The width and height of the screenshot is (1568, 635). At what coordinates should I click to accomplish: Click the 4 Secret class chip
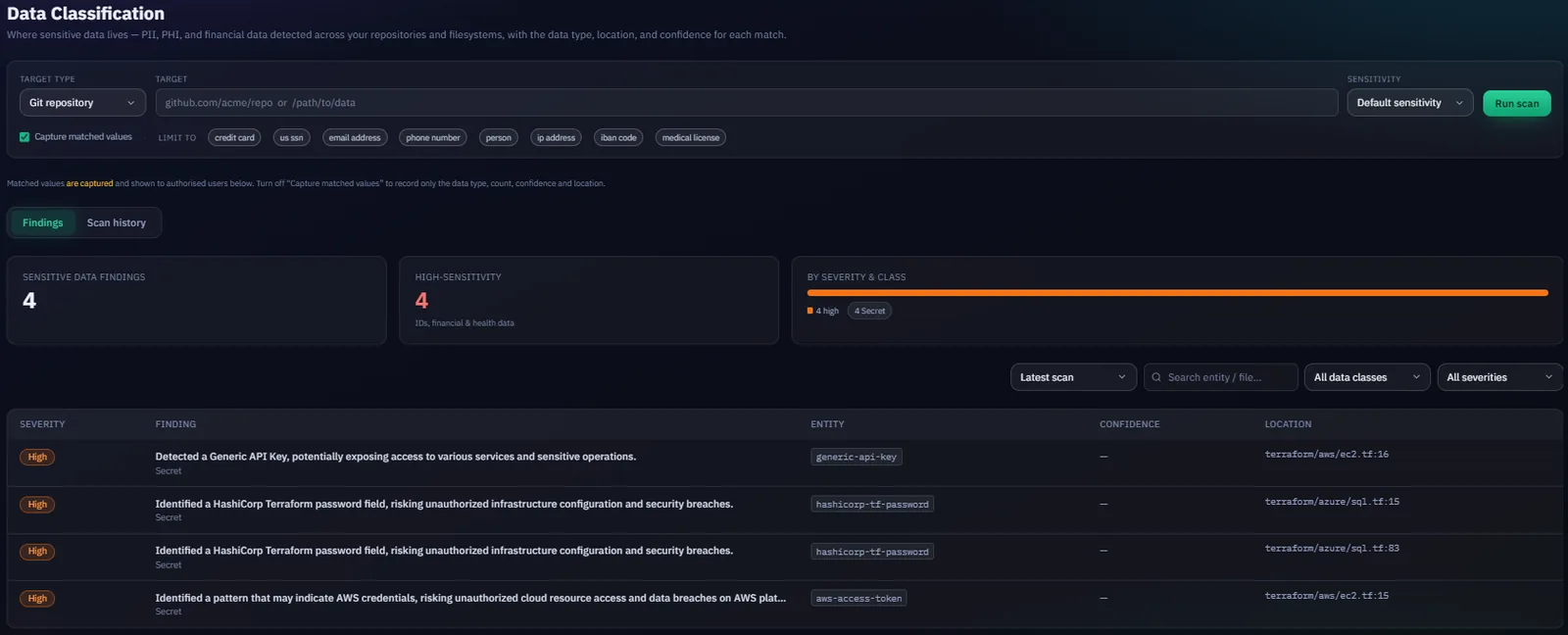[869, 311]
